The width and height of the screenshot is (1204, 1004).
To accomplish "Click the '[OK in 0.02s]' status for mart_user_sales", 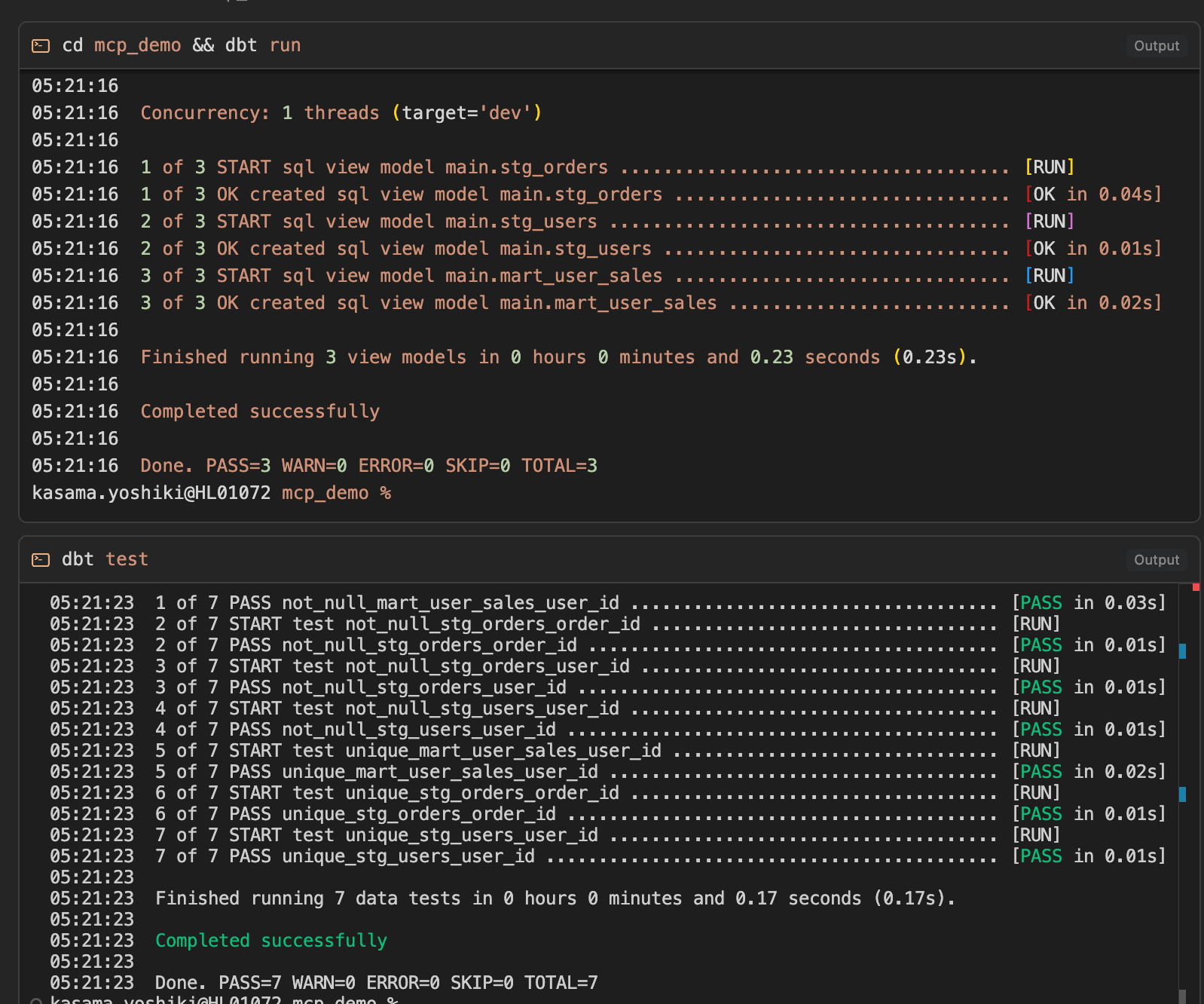I will tap(1093, 303).
